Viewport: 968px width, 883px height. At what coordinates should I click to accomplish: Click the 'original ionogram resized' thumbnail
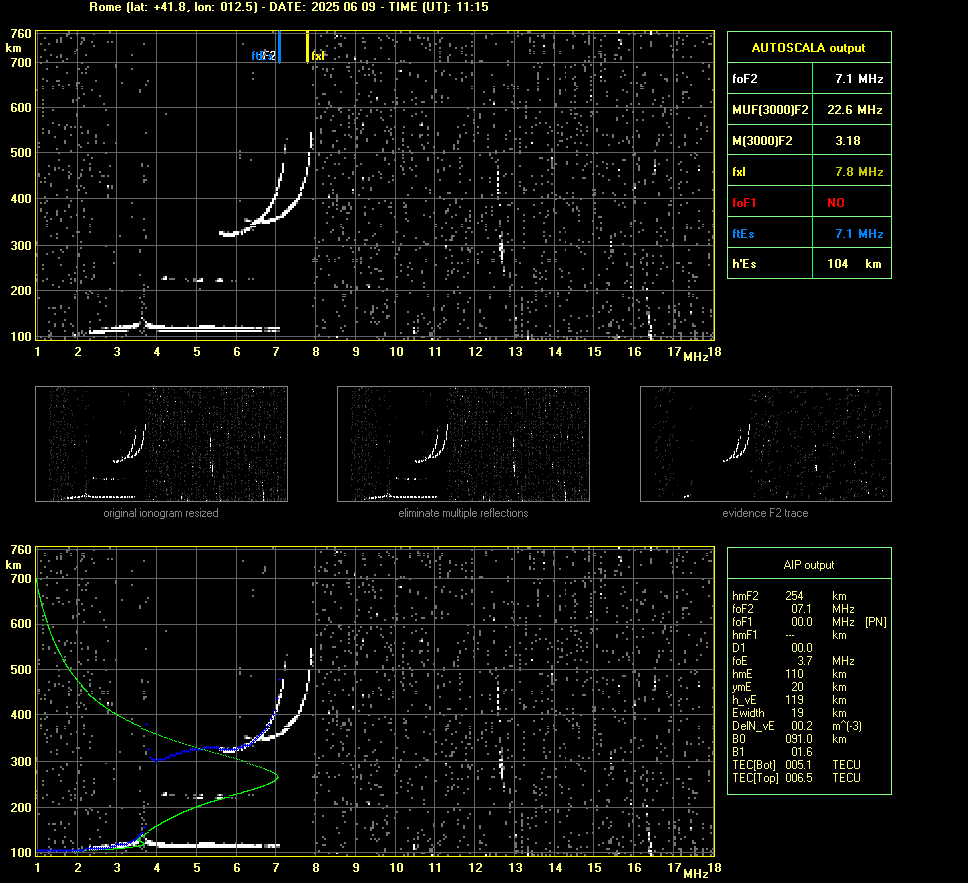[161, 444]
